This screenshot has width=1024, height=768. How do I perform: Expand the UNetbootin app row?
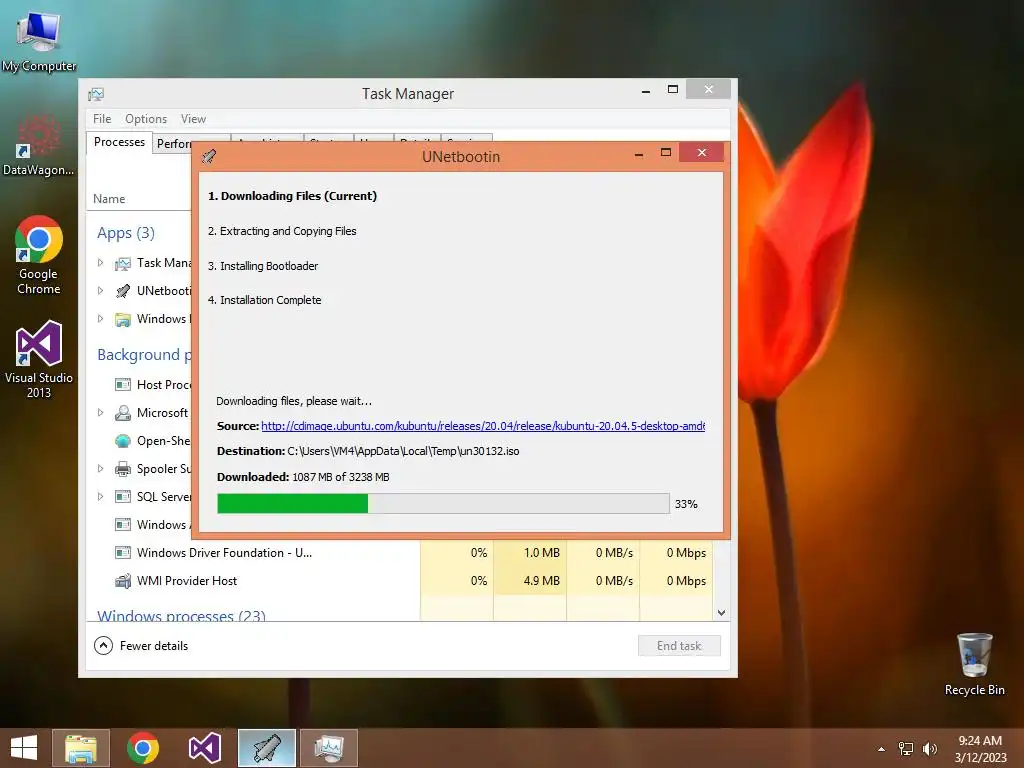(101, 291)
